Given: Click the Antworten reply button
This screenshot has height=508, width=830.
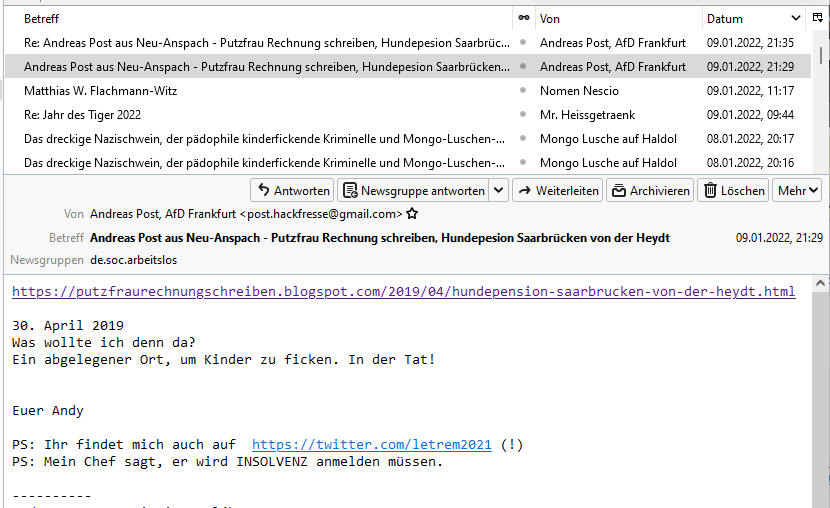Looking at the screenshot, I should pyautogui.click(x=293, y=190).
